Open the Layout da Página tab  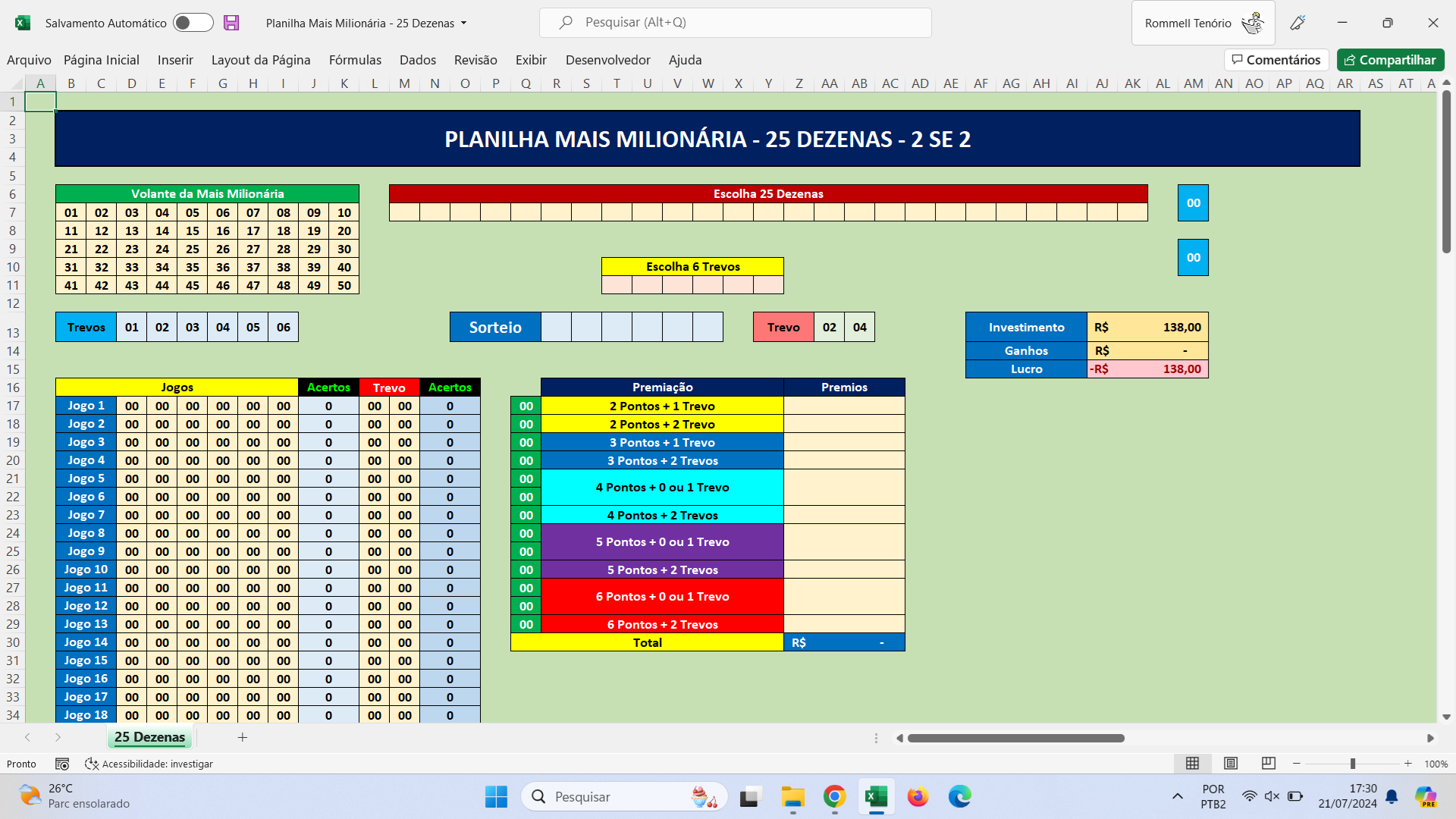coord(261,60)
